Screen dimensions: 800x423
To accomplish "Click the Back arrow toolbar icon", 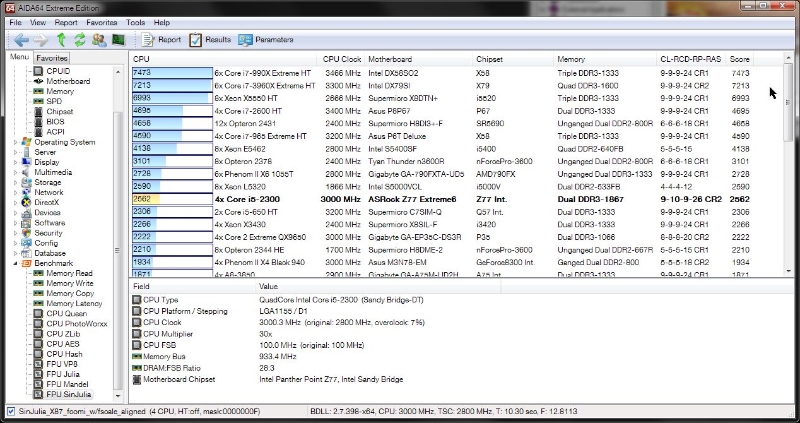I will pos(21,40).
